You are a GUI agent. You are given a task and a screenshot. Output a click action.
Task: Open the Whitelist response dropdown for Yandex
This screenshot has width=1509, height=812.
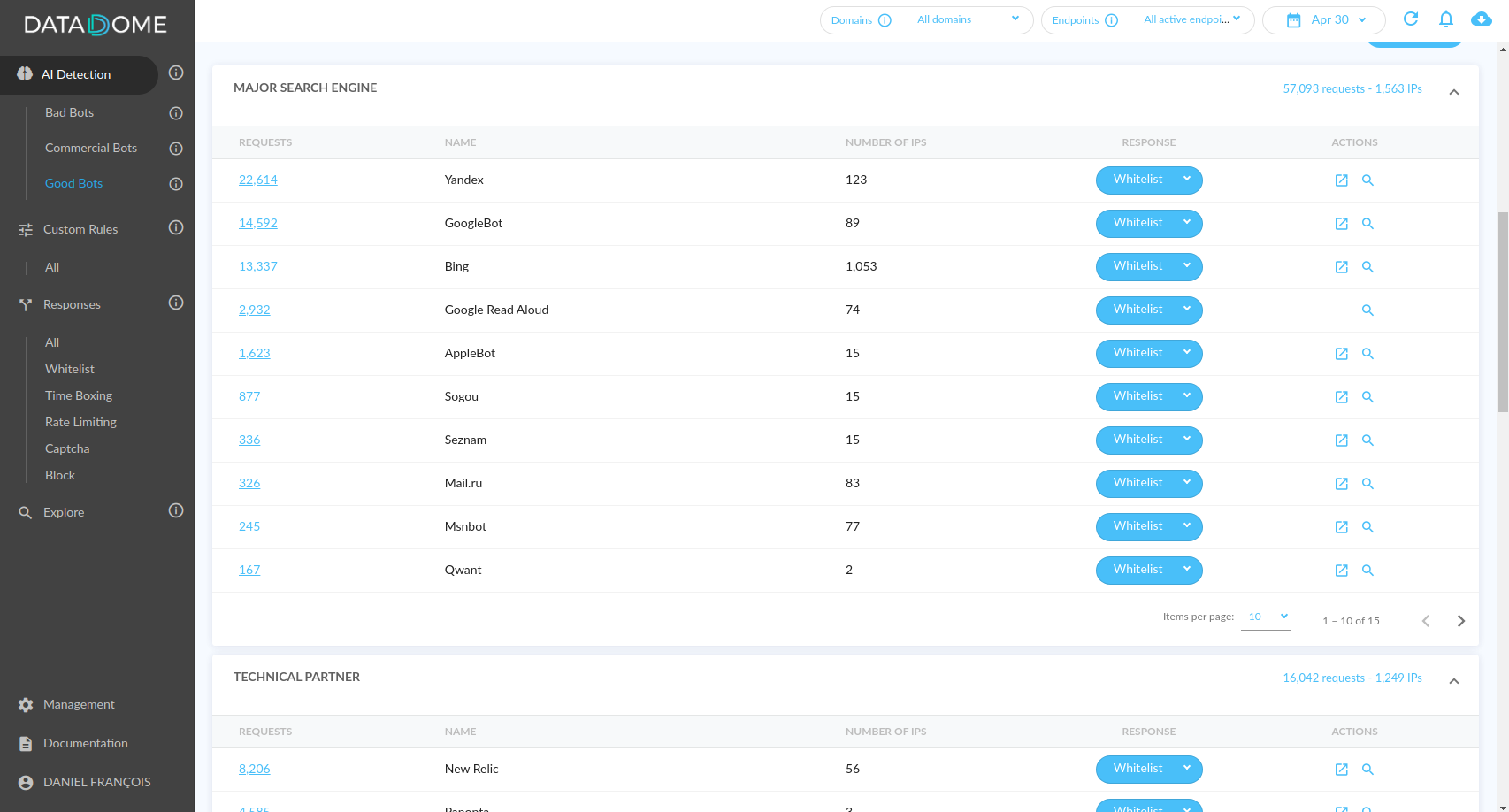(x=1149, y=180)
